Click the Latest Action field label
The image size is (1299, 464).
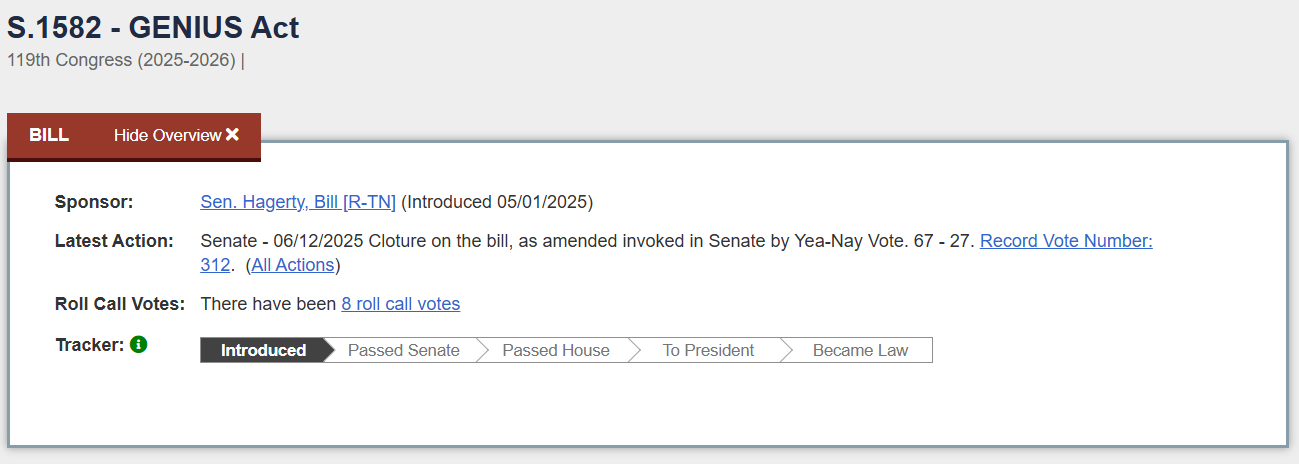[x=114, y=241]
